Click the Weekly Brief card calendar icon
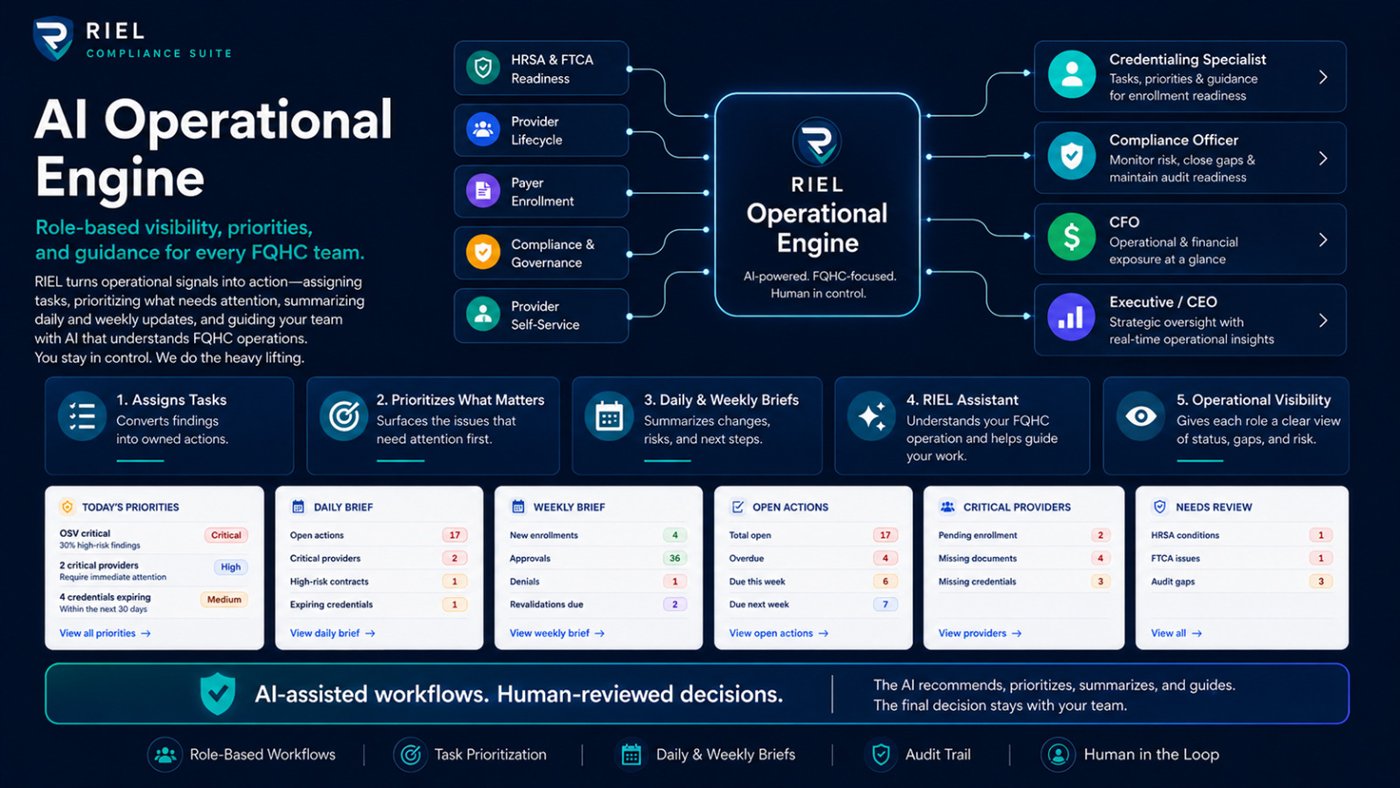The width and height of the screenshot is (1400, 788). point(517,507)
